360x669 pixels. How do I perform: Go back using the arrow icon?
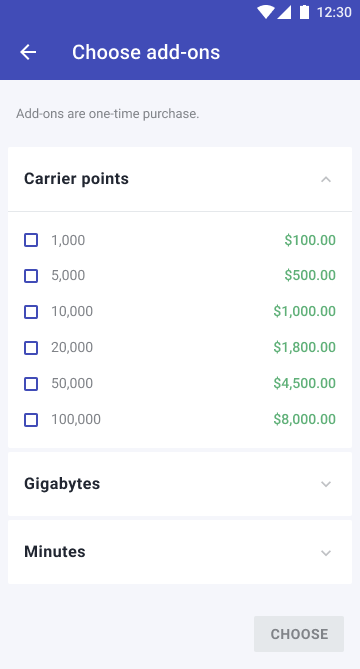[x=28, y=52]
